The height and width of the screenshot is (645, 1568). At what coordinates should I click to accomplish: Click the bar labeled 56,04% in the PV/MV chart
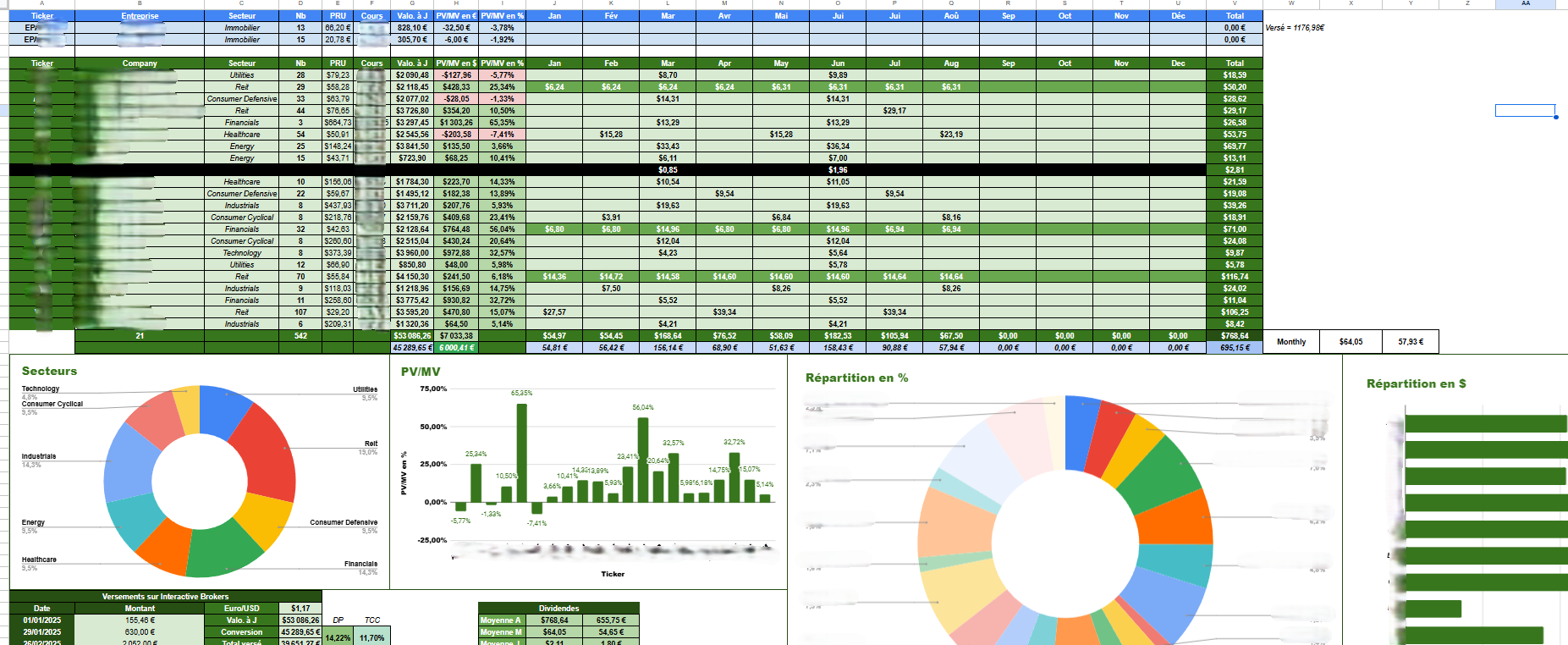click(x=643, y=460)
